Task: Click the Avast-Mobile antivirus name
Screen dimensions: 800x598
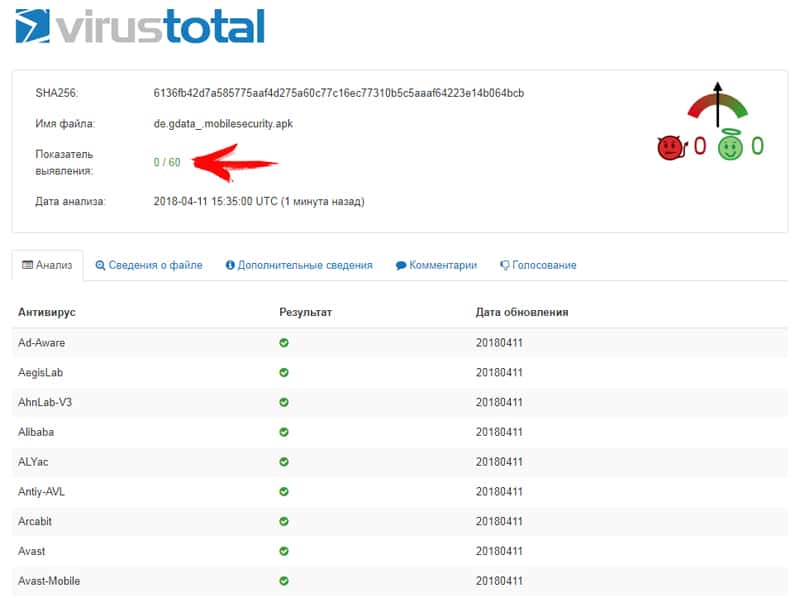Action: (x=49, y=581)
